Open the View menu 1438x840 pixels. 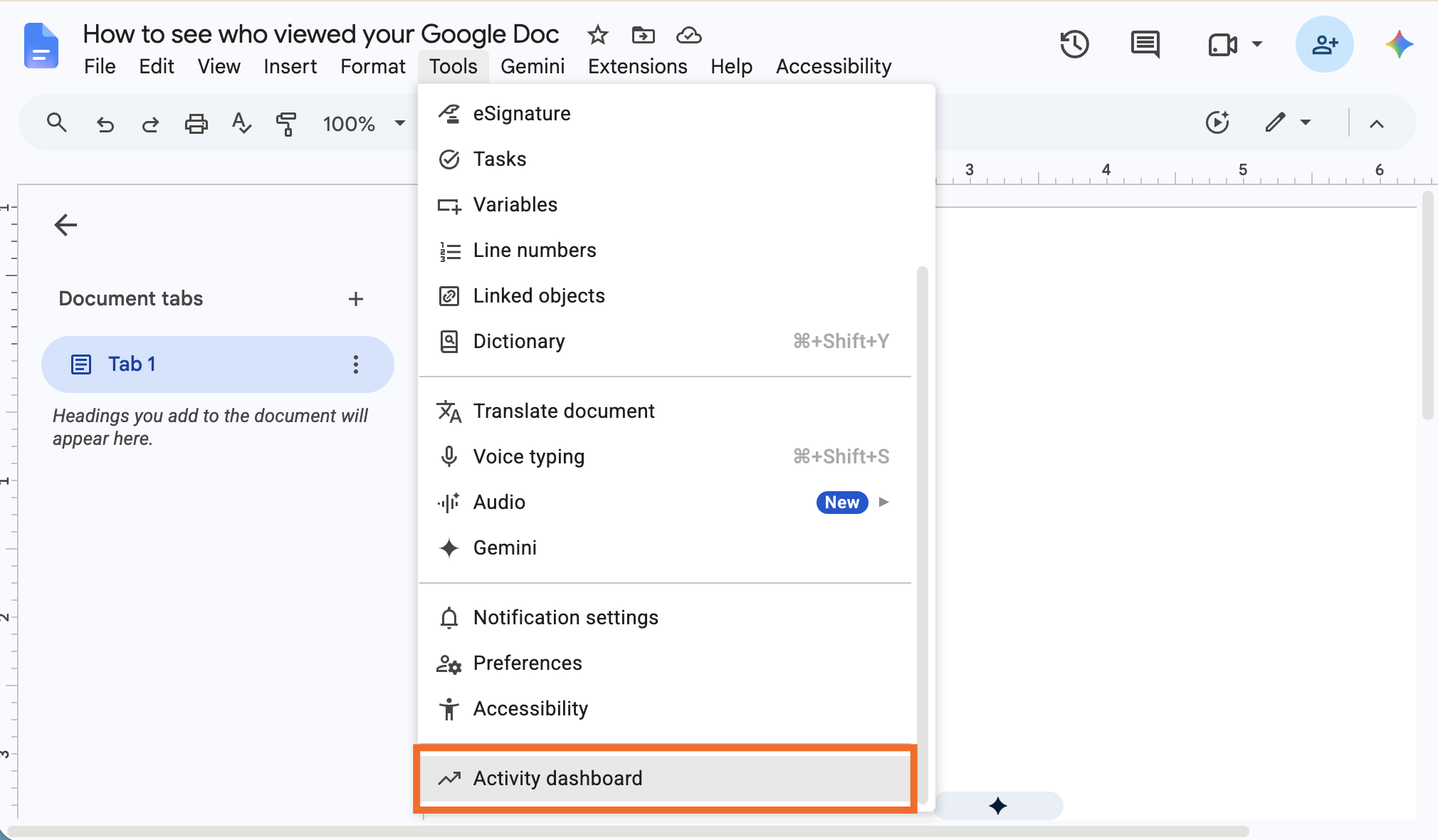coord(219,66)
